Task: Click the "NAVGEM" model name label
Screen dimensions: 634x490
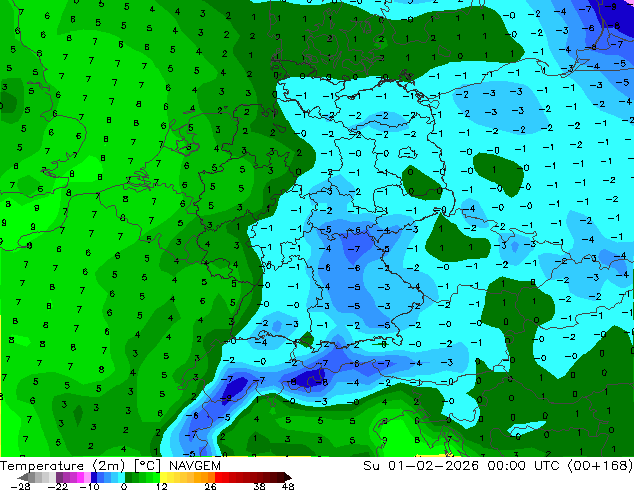Action: pos(195,466)
